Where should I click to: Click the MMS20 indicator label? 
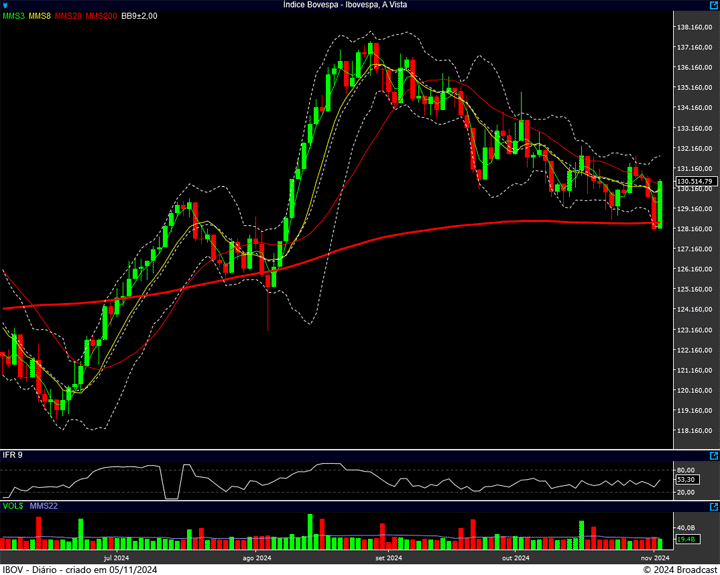[69, 17]
